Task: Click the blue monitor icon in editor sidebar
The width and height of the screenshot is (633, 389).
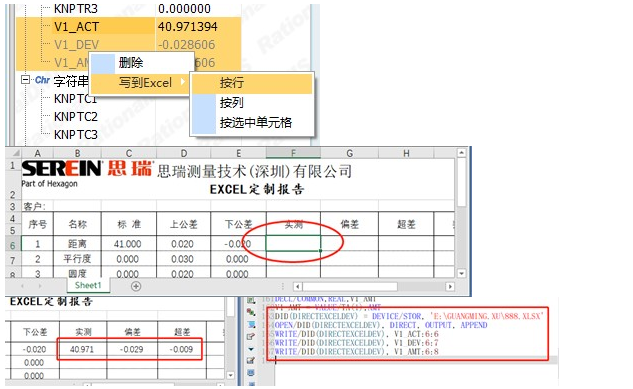Action: (x=251, y=372)
